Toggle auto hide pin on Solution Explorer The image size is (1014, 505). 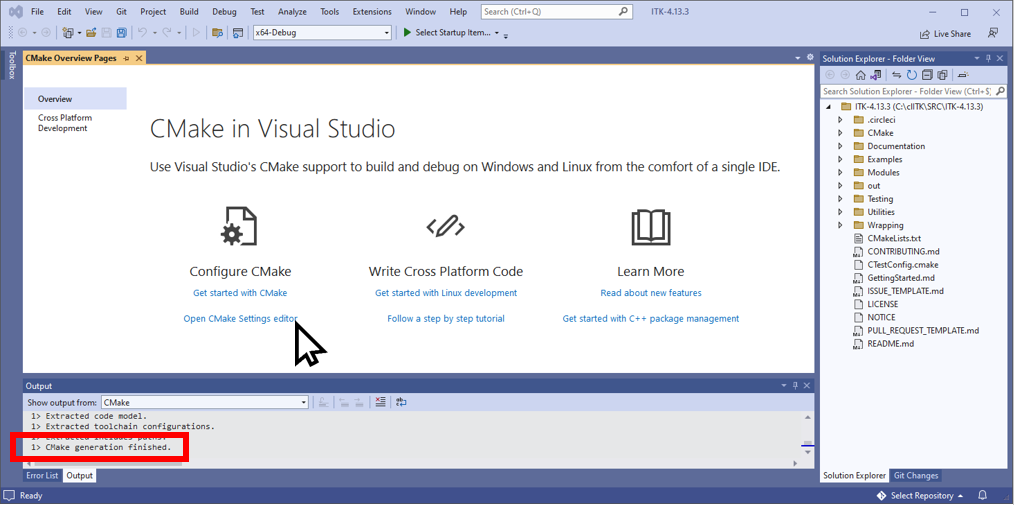[x=987, y=59]
